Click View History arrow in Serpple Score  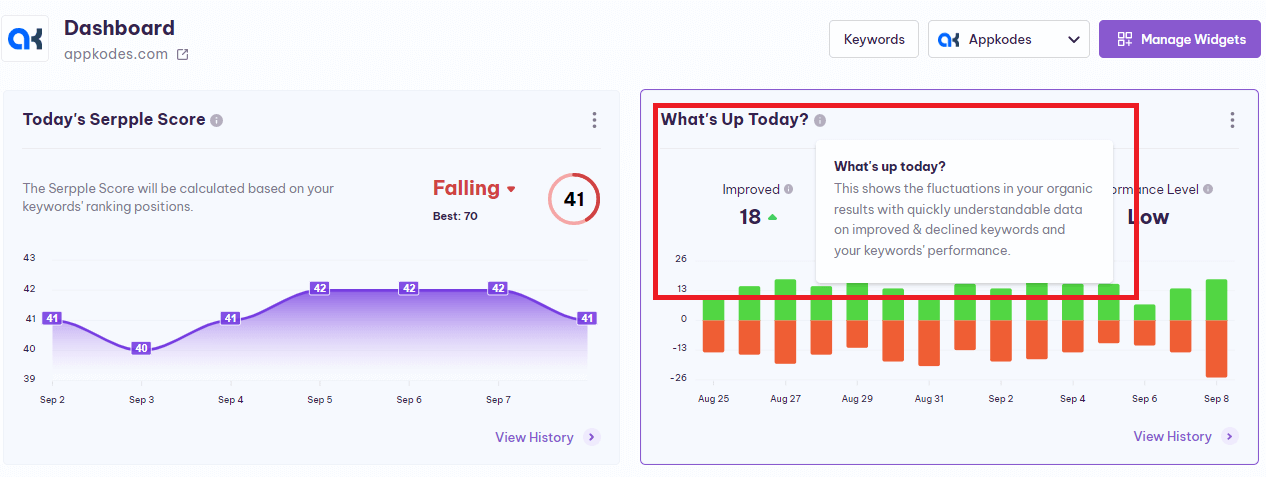[592, 437]
